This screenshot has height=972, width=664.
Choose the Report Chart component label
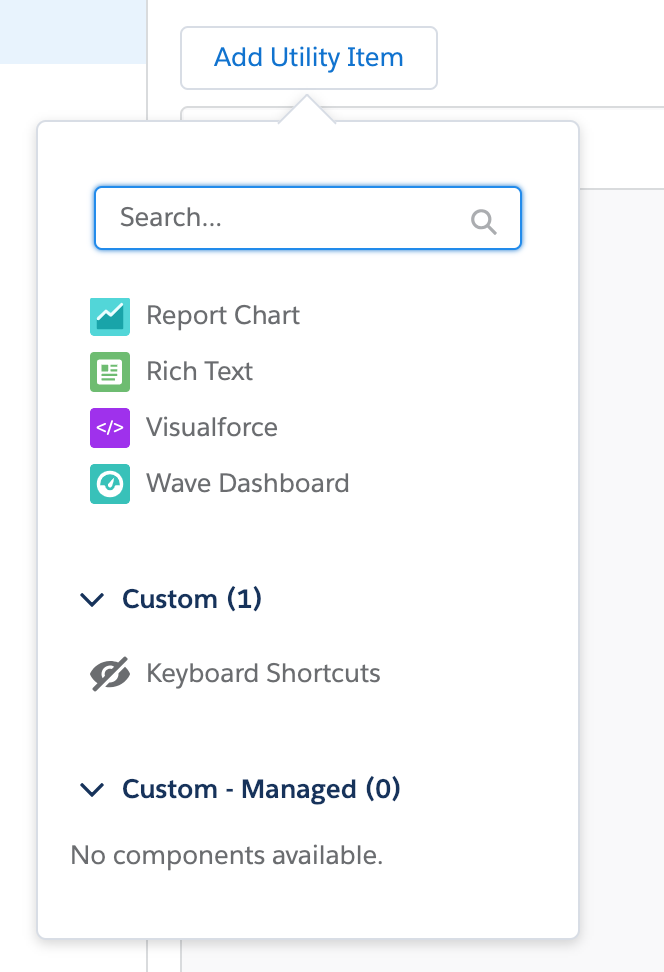coord(223,316)
